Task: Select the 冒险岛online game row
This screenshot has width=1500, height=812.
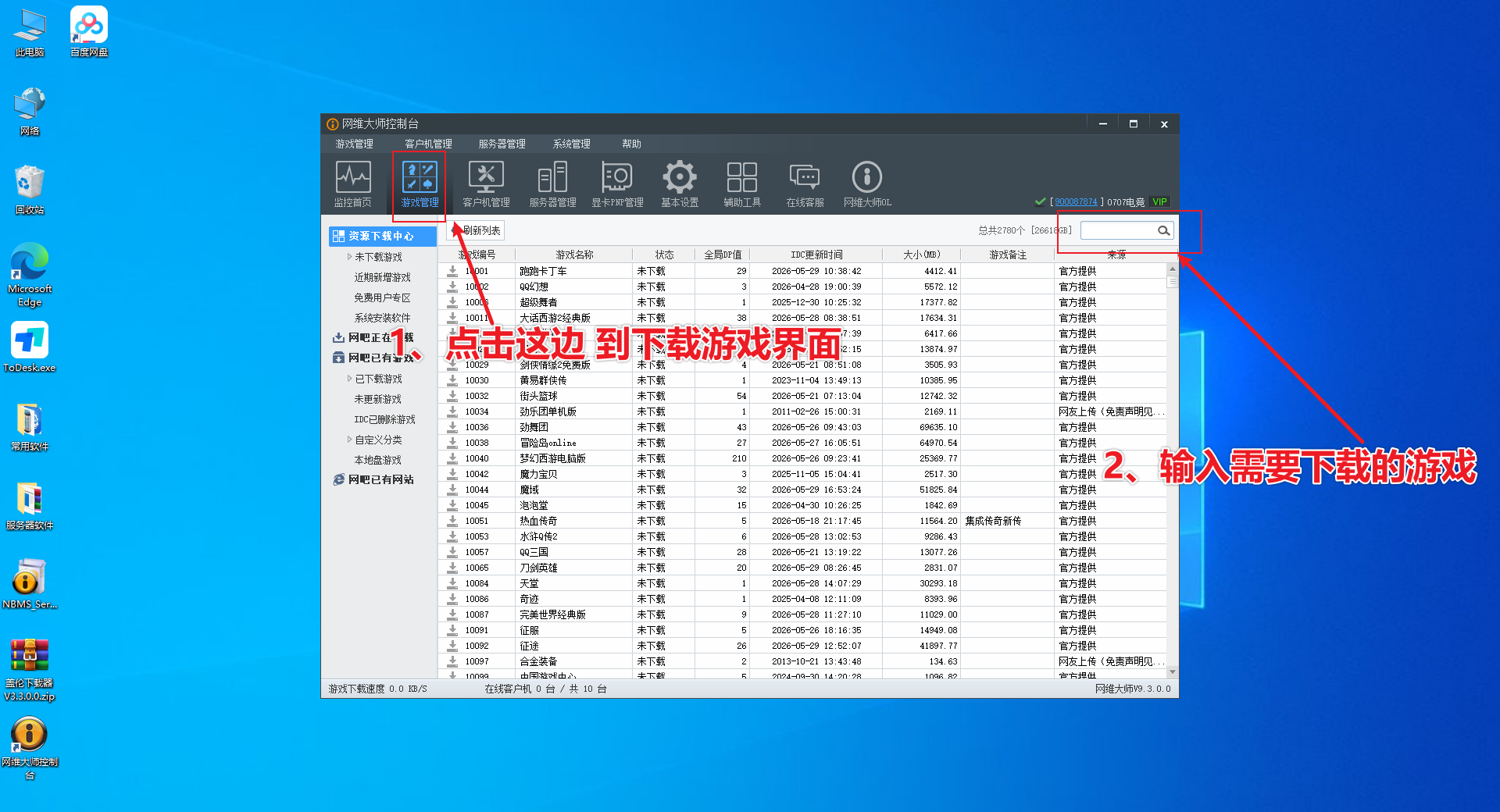Action: 802,443
